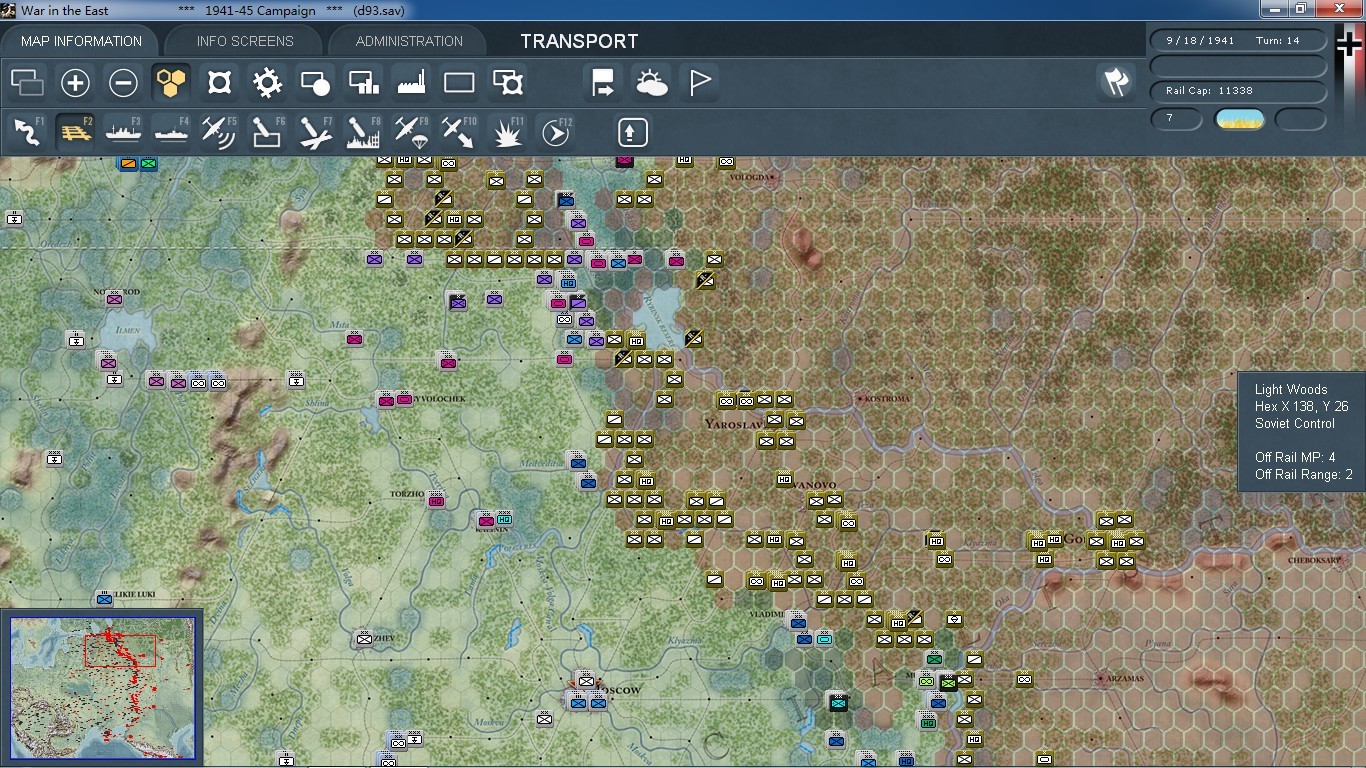Toggle the factory display icon
1366x768 pixels.
[411, 83]
